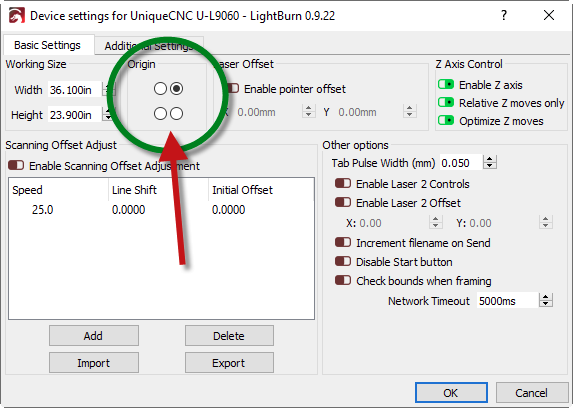Click the Import button

point(94,363)
